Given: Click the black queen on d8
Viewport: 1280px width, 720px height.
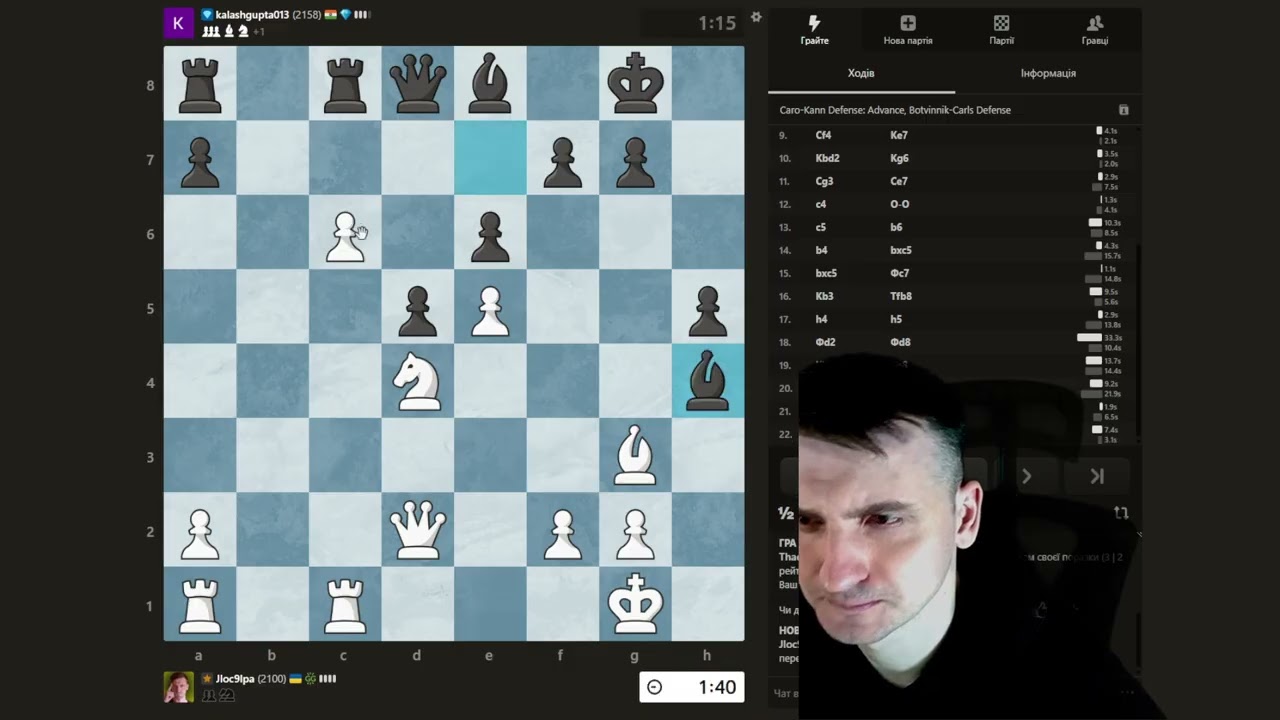Looking at the screenshot, I should 418,85.
